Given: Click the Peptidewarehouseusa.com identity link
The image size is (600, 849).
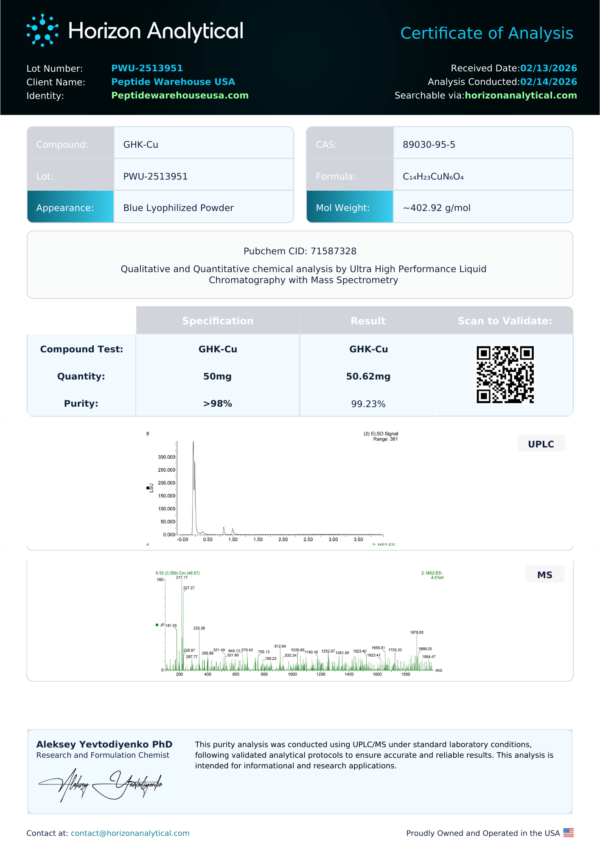Looking at the screenshot, I should point(180,96).
